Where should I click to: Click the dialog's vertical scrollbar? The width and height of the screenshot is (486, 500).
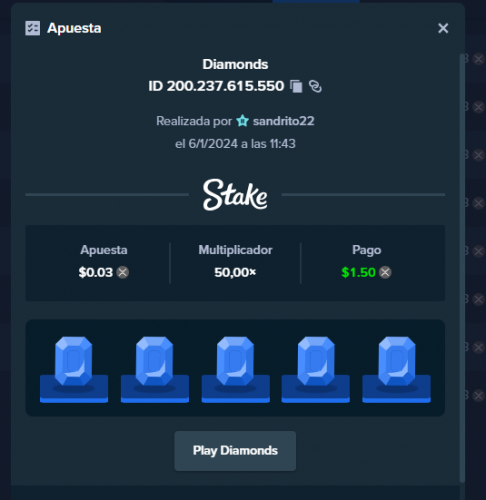[462, 267]
